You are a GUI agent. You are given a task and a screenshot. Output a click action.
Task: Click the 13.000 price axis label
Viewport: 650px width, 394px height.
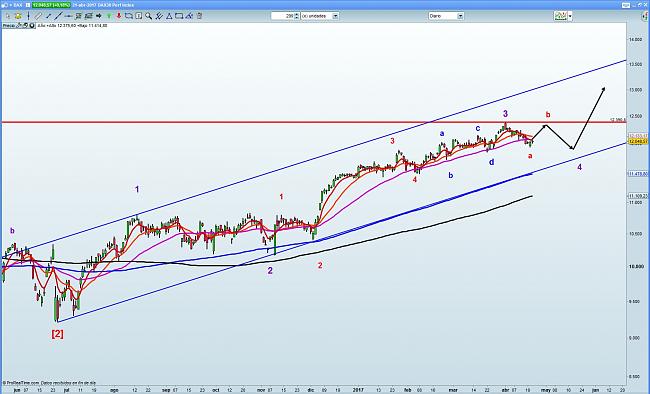coord(635,90)
